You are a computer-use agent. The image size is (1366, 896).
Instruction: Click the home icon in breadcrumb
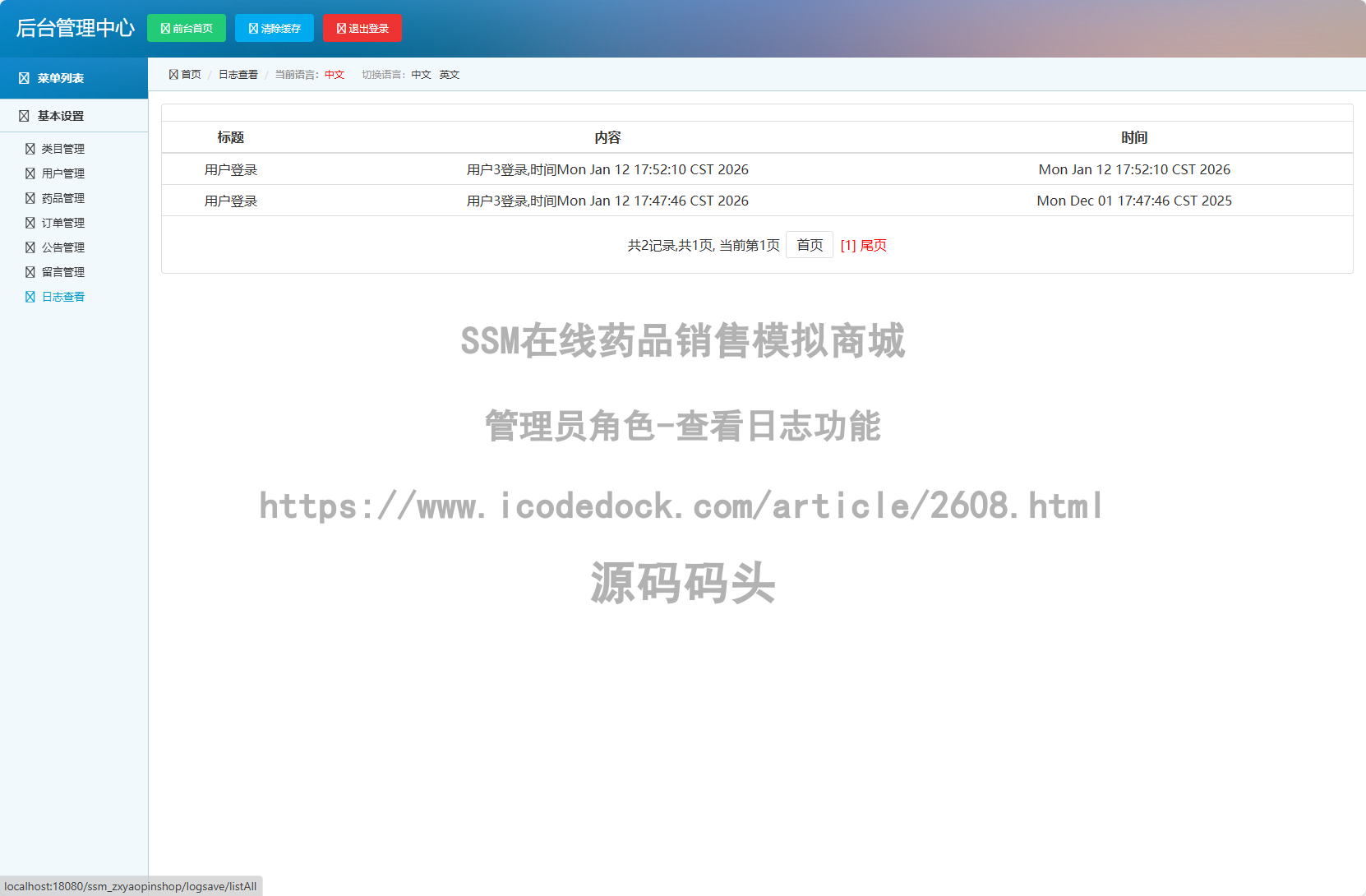tap(173, 75)
